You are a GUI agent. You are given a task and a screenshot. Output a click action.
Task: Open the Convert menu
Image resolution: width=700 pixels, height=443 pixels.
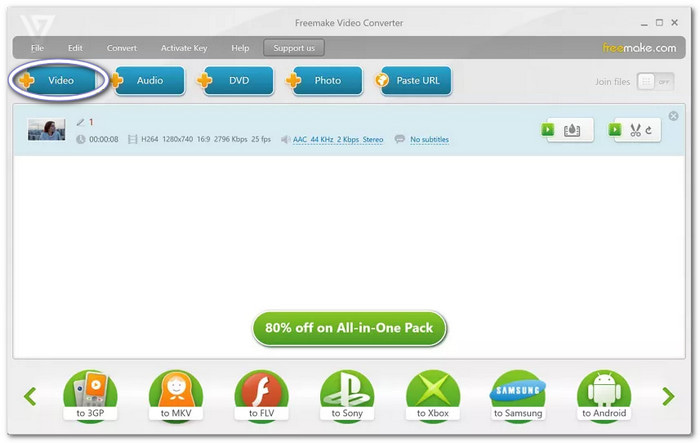point(121,48)
